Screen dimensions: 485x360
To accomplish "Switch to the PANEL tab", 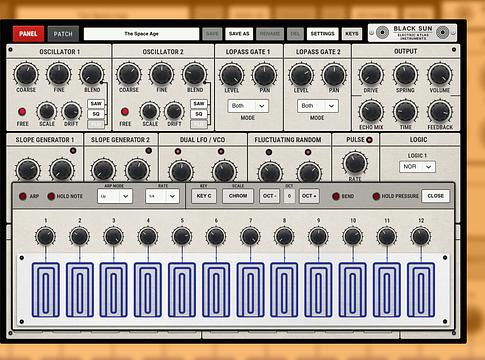I will tap(28, 34).
